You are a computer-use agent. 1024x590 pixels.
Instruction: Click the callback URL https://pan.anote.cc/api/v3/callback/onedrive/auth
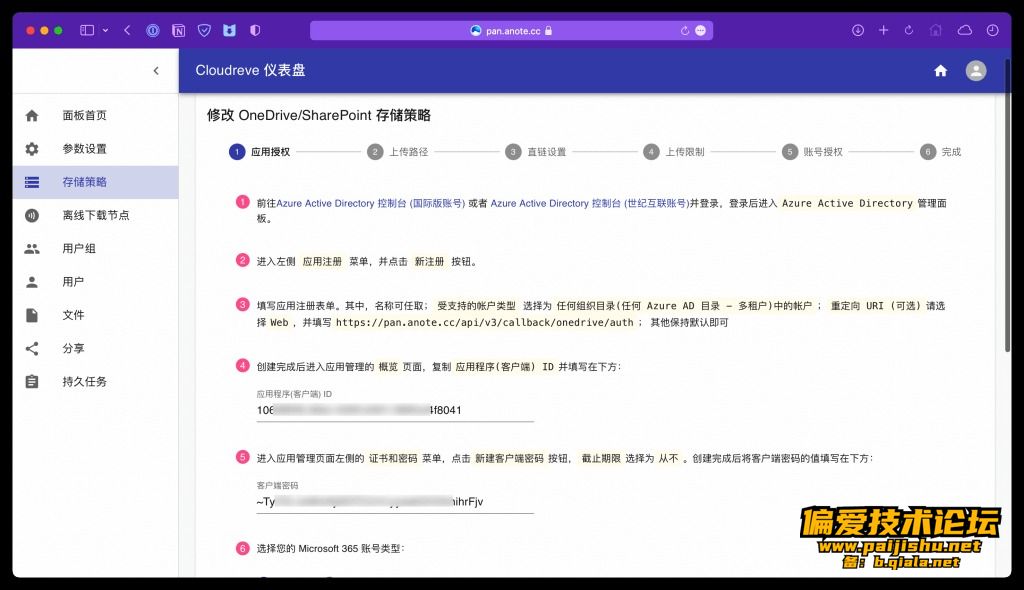click(x=485, y=322)
